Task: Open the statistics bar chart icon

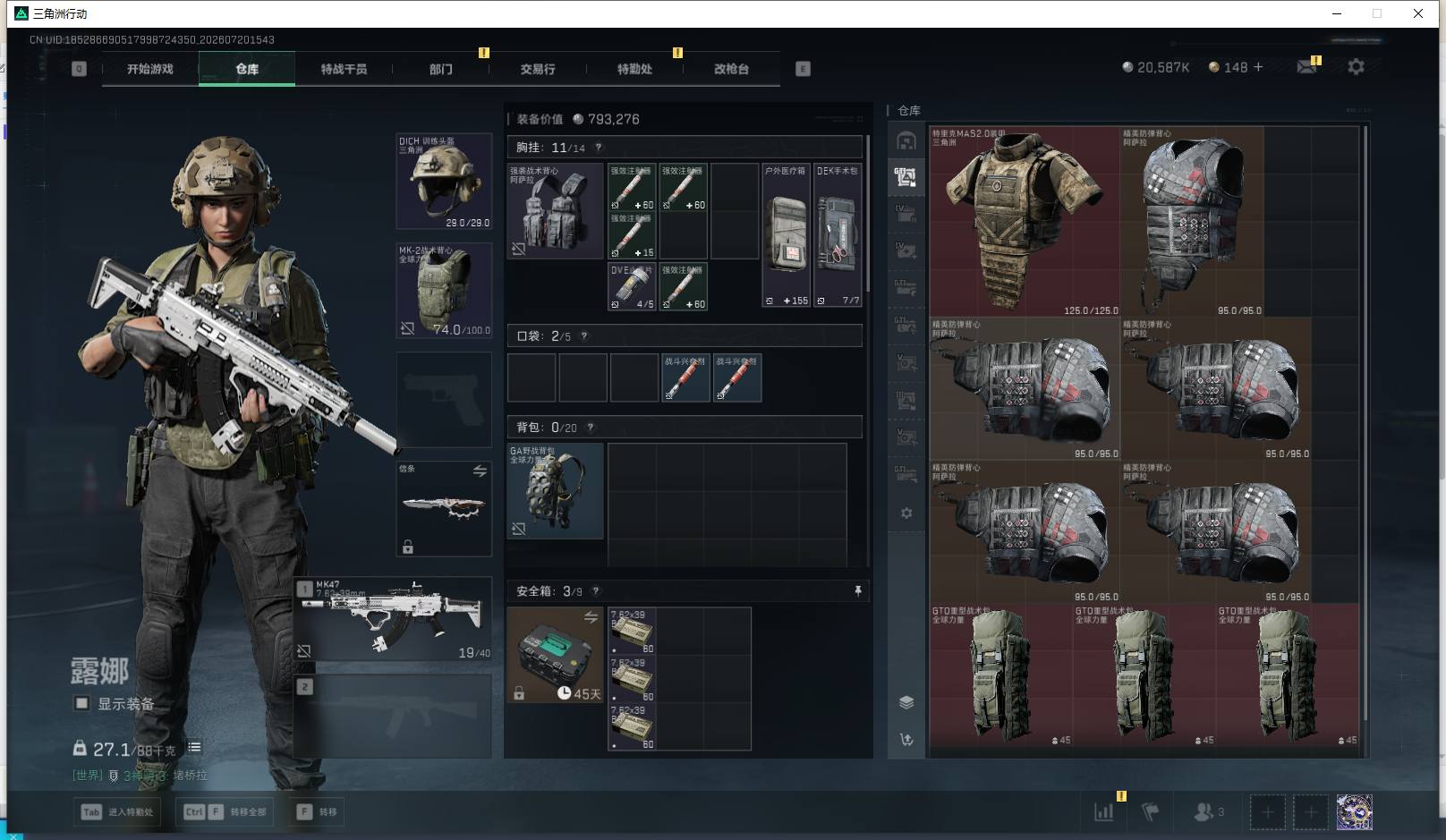Action: (x=1104, y=812)
